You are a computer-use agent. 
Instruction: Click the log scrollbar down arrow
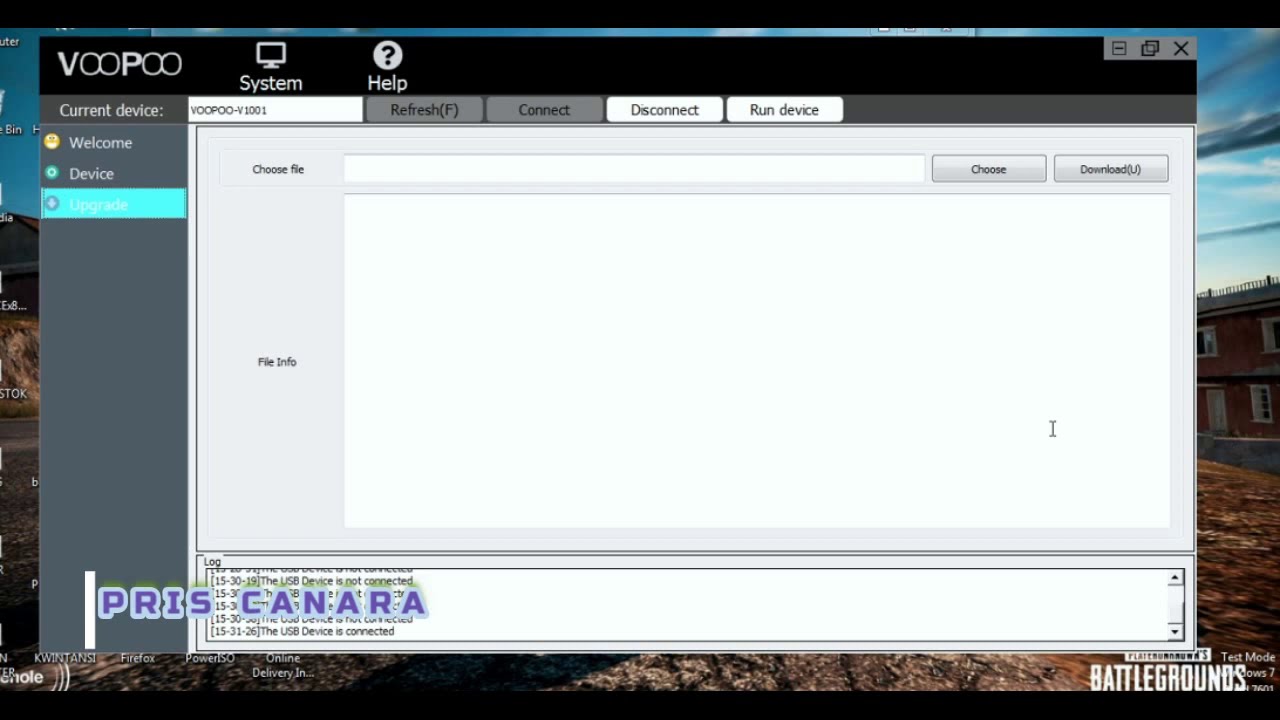[x=1175, y=632]
